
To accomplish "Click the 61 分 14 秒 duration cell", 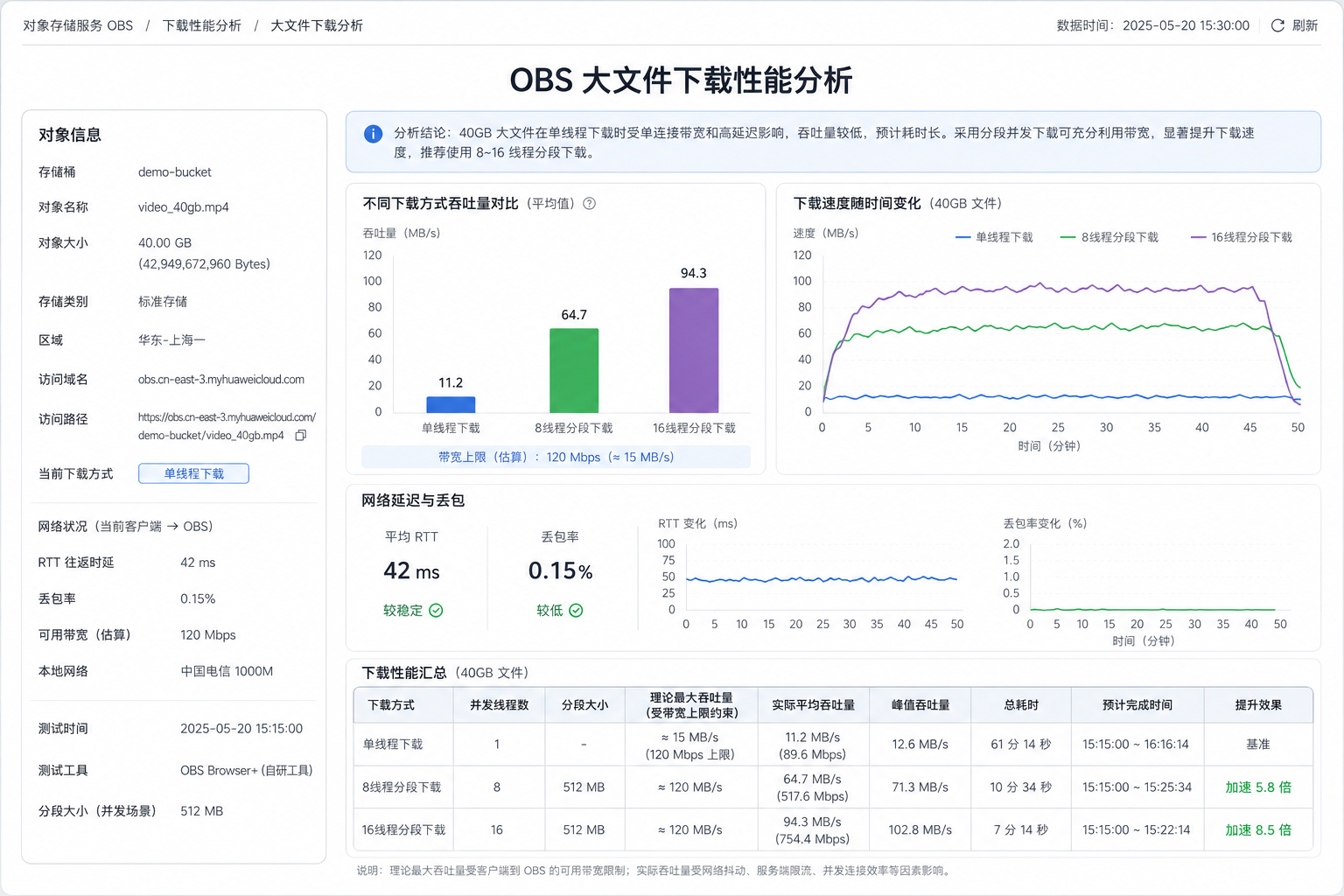I will pyautogui.click(x=1021, y=744).
